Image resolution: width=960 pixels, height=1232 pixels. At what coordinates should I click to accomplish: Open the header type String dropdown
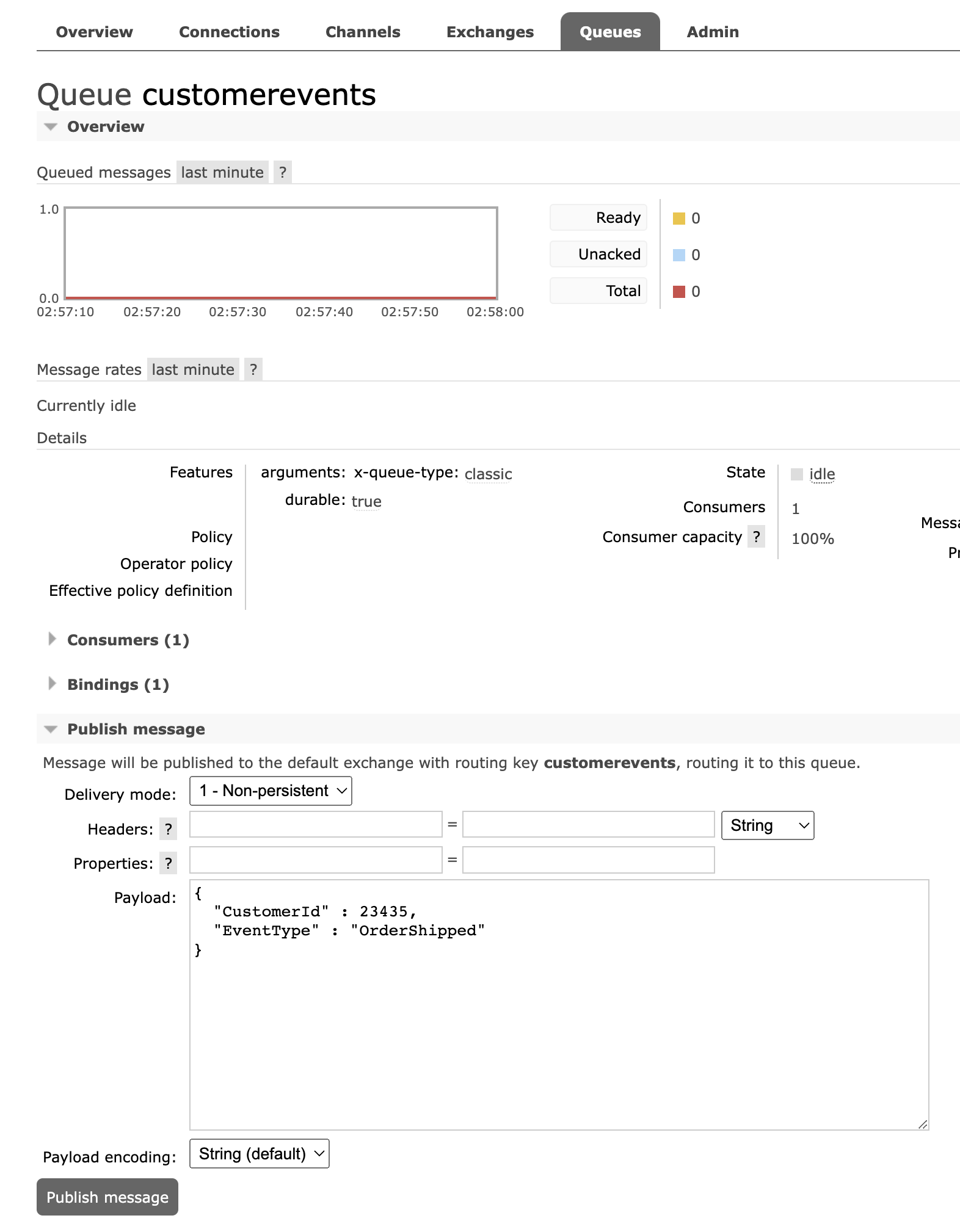pos(768,825)
